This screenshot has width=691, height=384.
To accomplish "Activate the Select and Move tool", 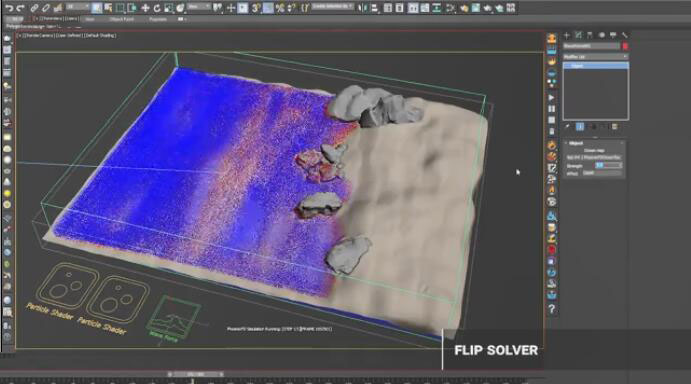I will pos(145,8).
